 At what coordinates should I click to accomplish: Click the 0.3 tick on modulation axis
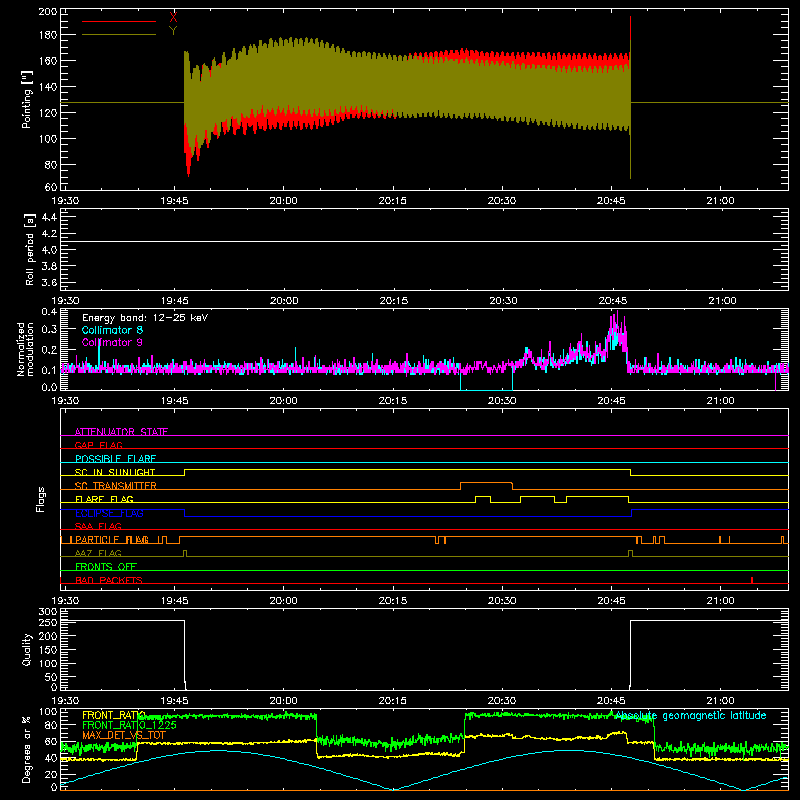point(49,329)
